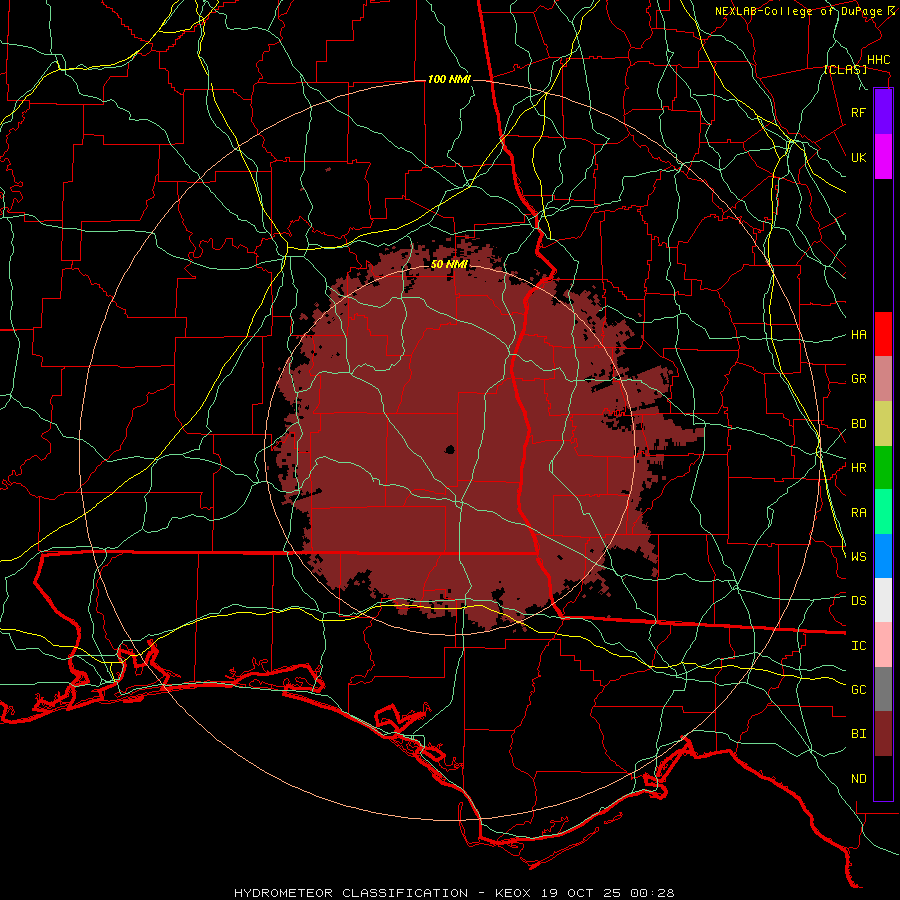This screenshot has height=900, width=900.
Task: Click the WS blue legend swatch
Action: click(883, 556)
